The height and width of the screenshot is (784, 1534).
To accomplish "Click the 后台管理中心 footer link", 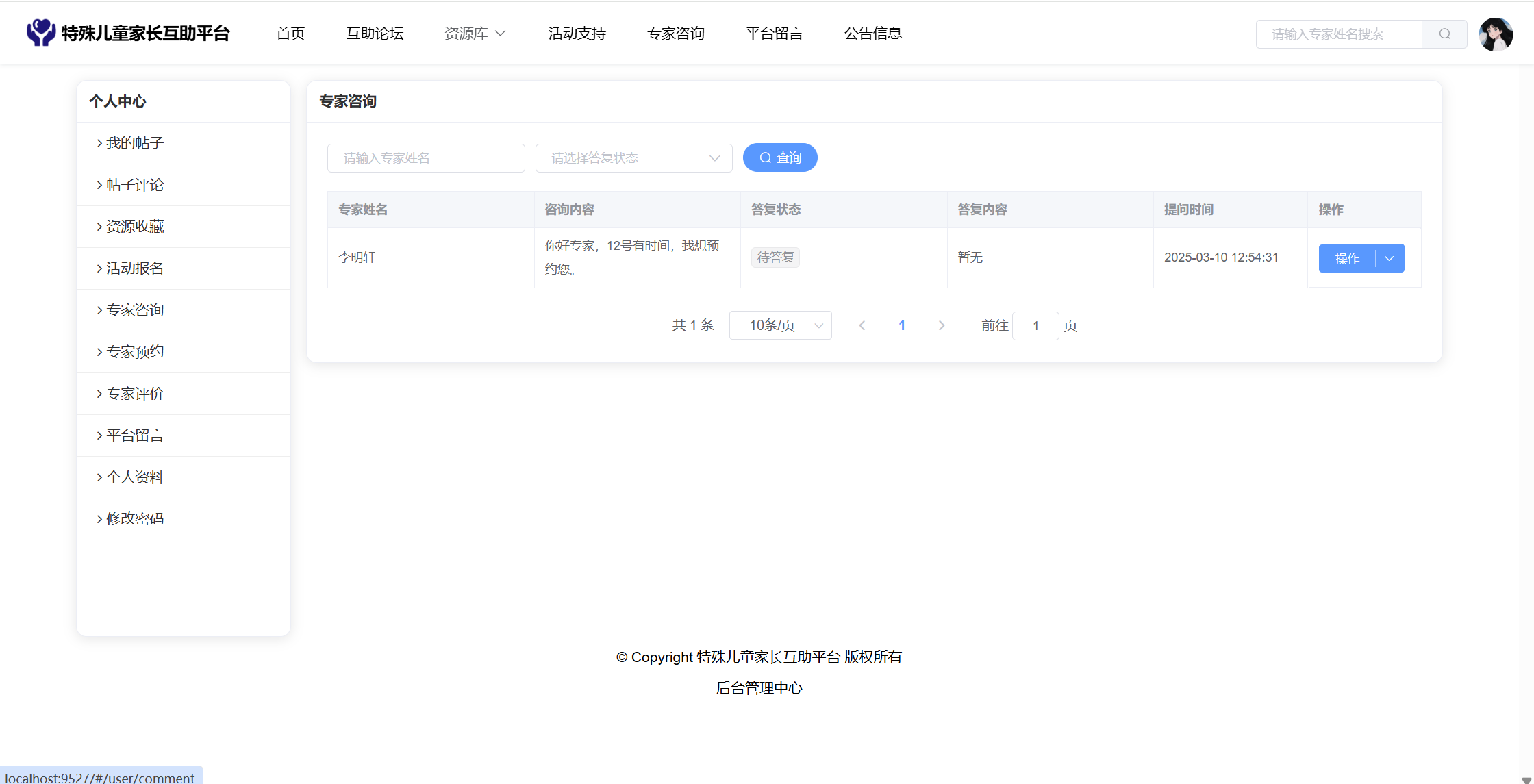I will pos(759,688).
